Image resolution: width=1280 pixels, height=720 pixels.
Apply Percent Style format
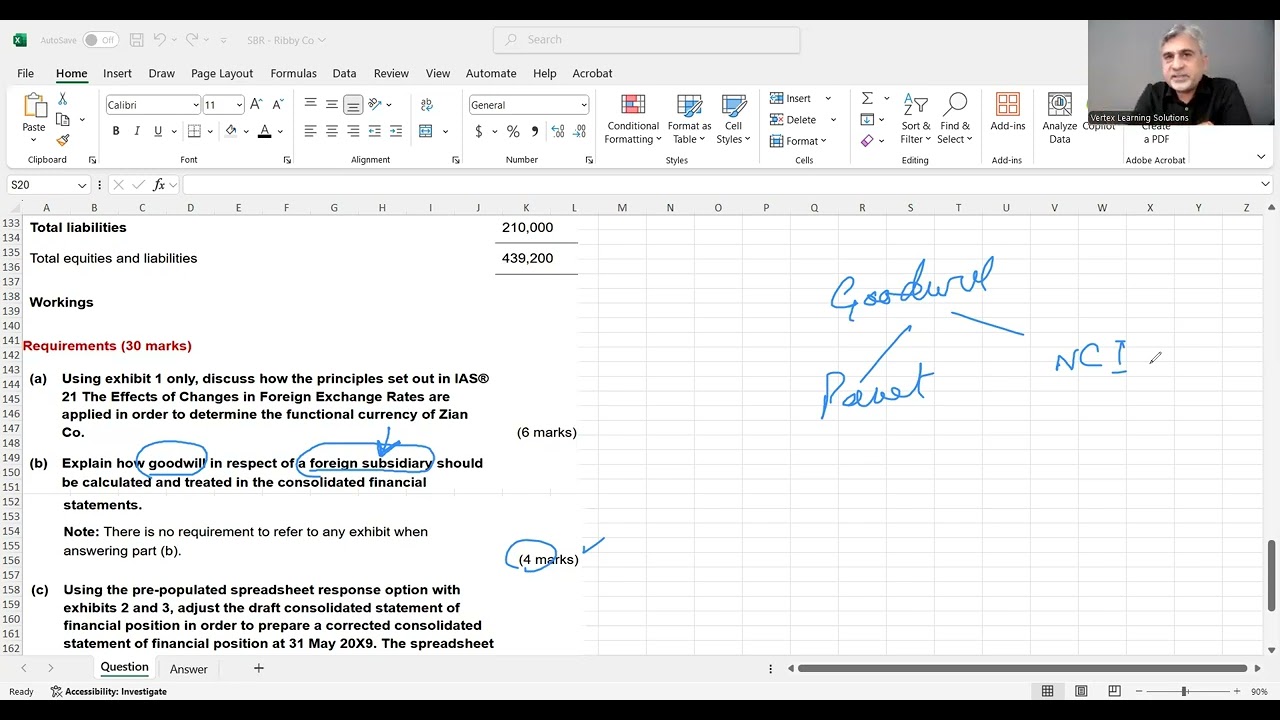pos(513,131)
